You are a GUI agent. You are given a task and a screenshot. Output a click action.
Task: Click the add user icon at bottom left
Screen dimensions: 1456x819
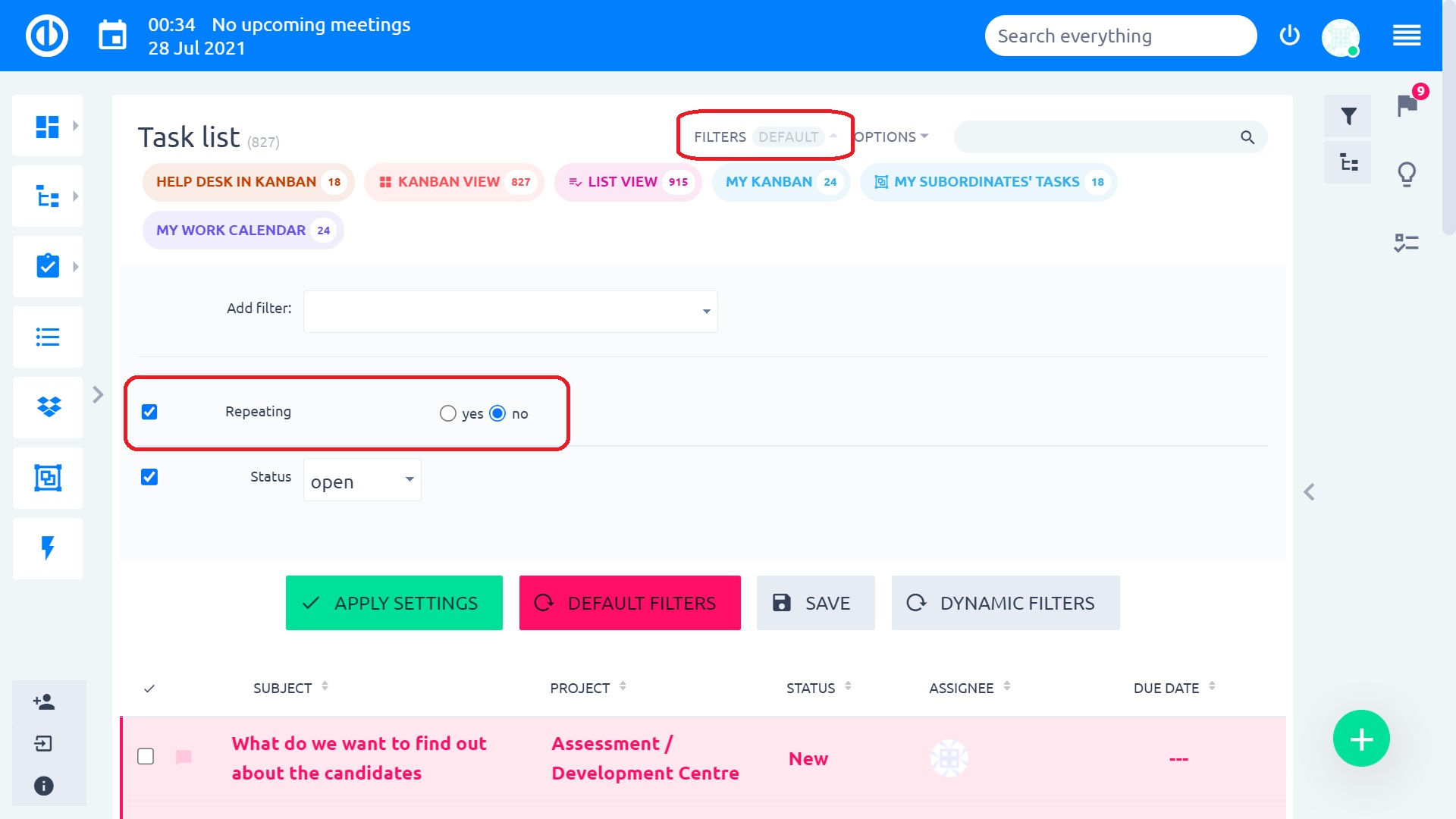click(44, 701)
